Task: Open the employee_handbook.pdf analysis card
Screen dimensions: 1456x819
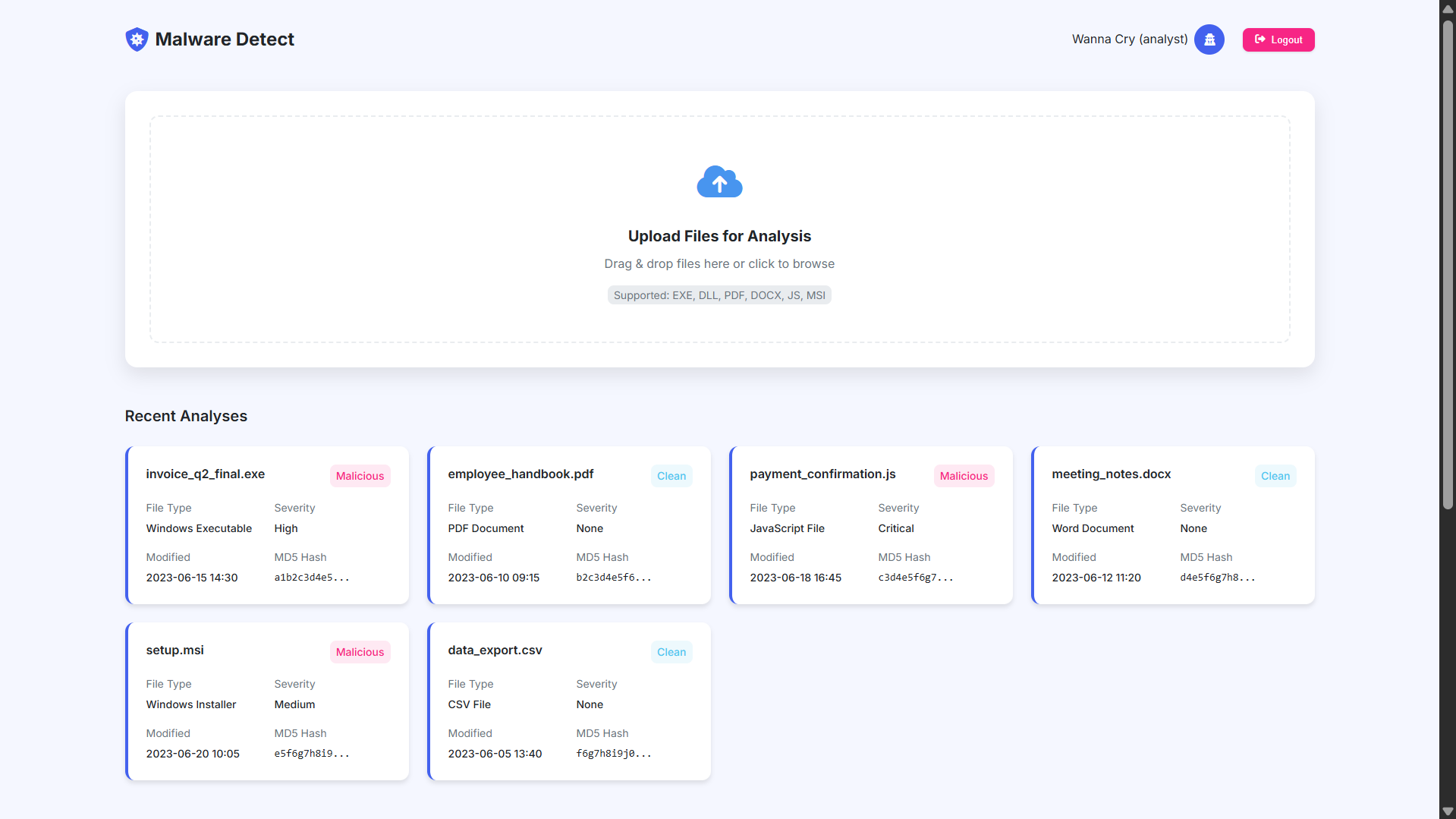Action: coord(569,525)
